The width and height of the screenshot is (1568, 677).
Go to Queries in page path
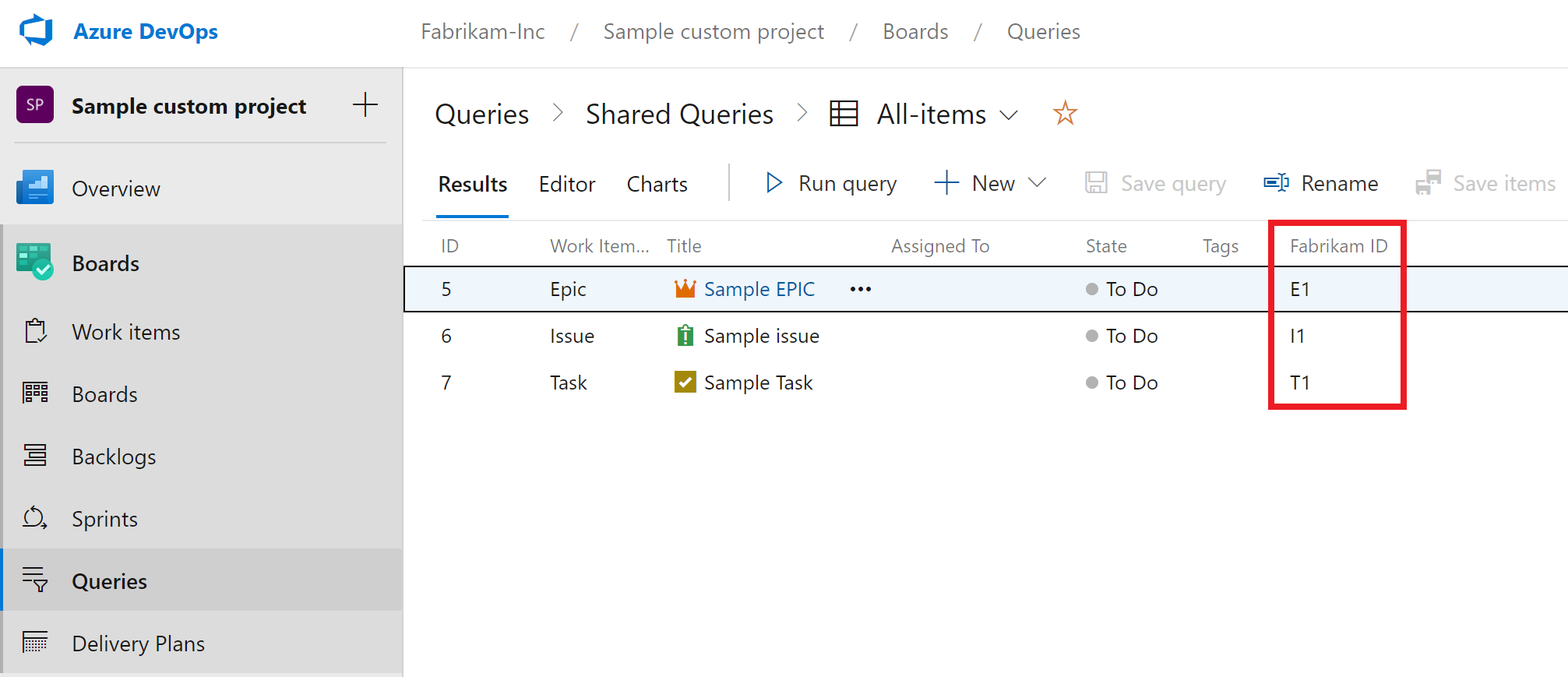[482, 115]
